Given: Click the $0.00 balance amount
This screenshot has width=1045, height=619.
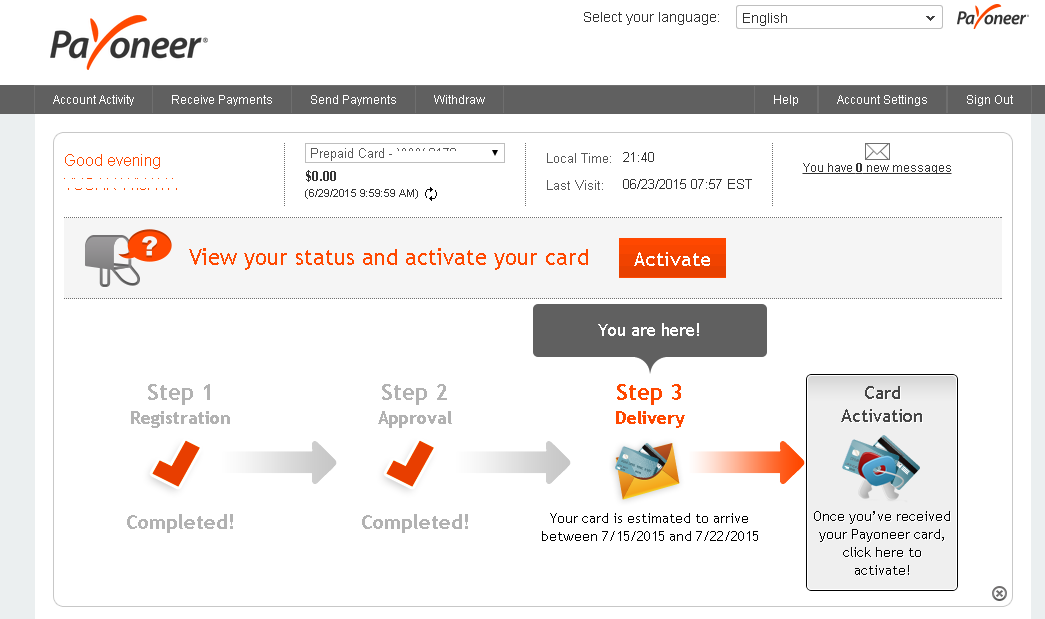Looking at the screenshot, I should point(321,177).
